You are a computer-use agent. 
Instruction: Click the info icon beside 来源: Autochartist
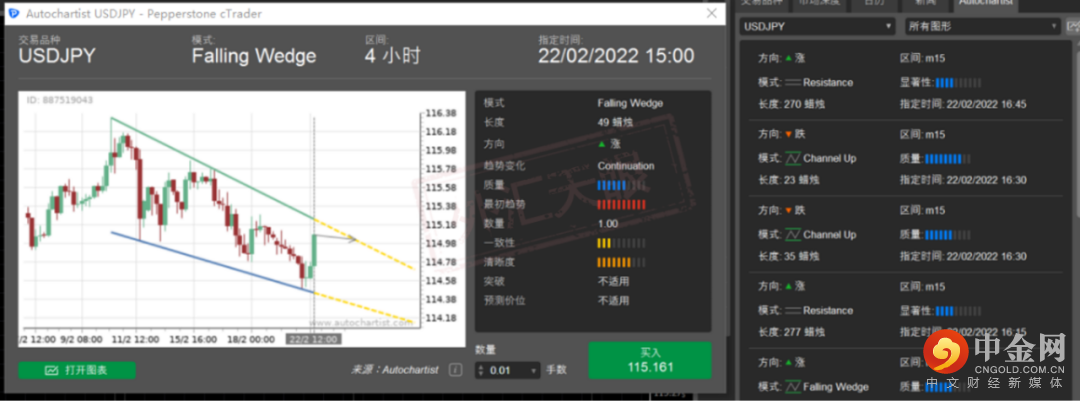pos(455,370)
